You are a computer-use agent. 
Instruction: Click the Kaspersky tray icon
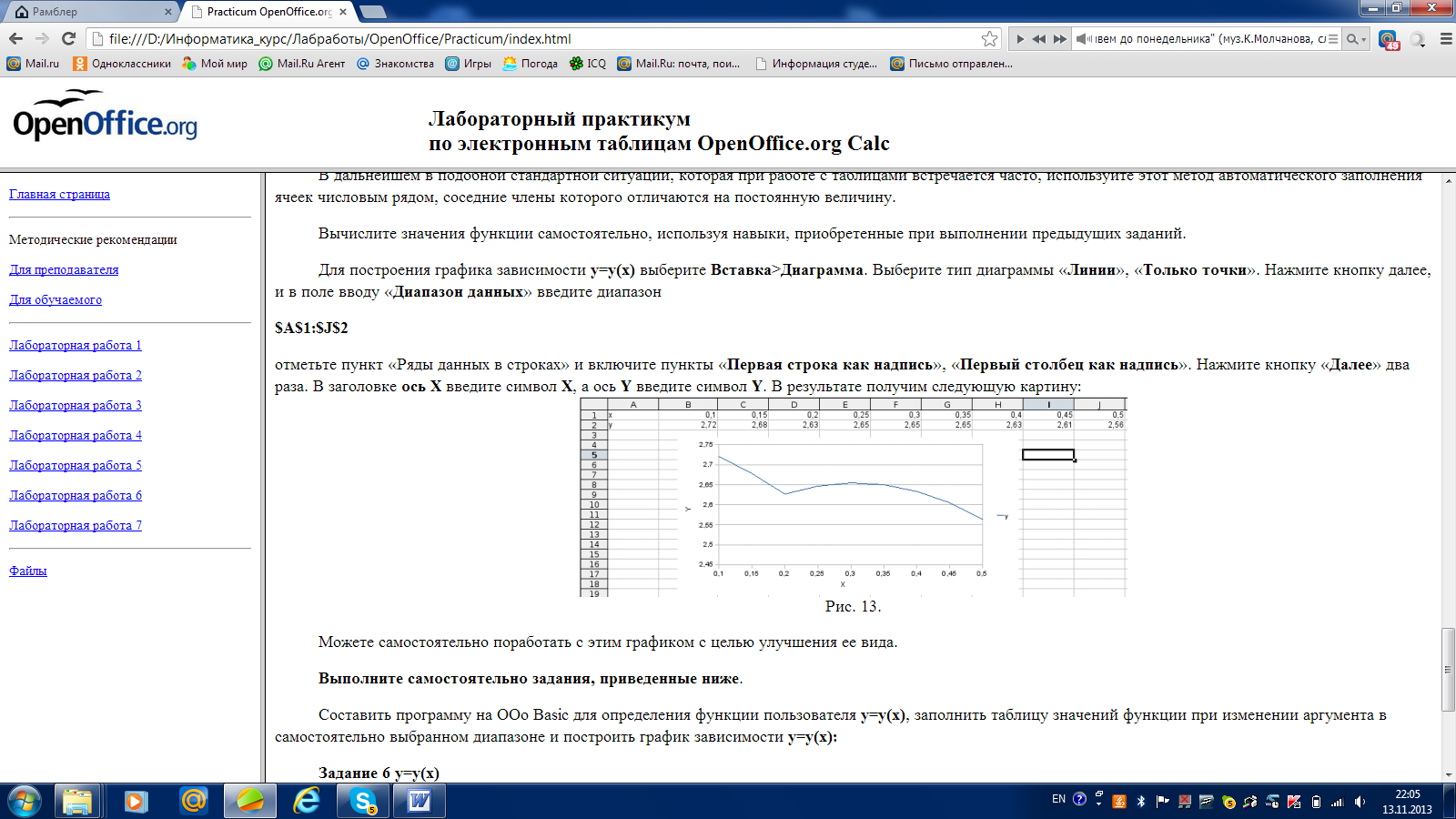pyautogui.click(x=1294, y=802)
